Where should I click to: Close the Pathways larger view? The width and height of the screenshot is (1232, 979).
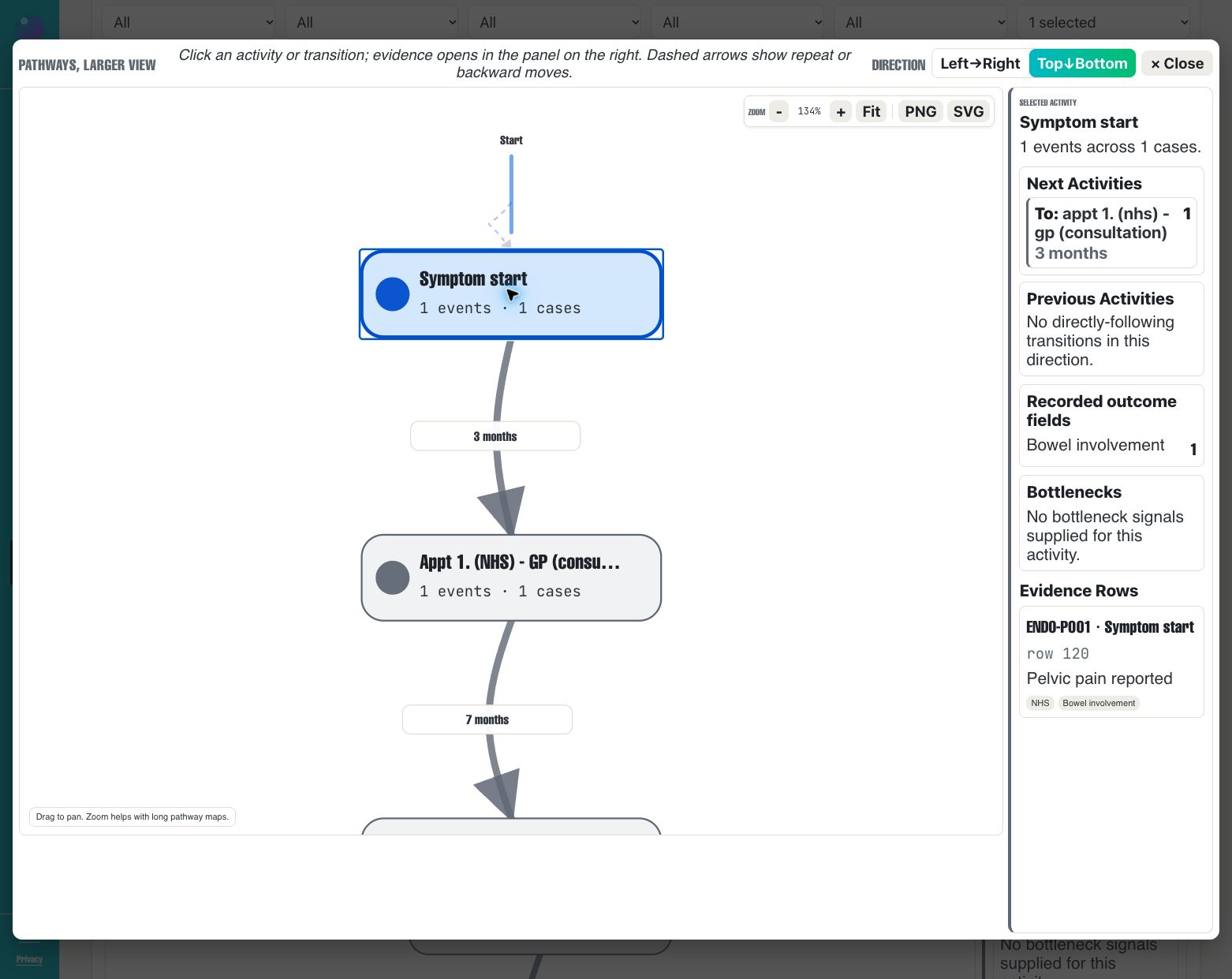[1177, 63]
